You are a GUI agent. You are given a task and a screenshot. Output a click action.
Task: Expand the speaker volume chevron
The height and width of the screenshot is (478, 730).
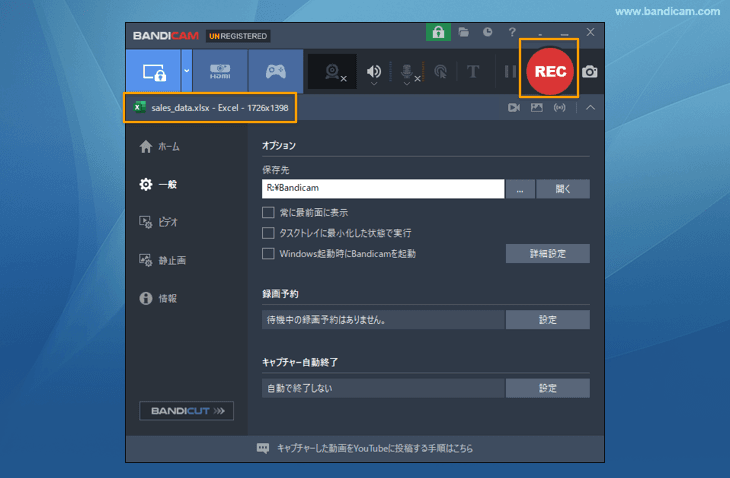373,84
